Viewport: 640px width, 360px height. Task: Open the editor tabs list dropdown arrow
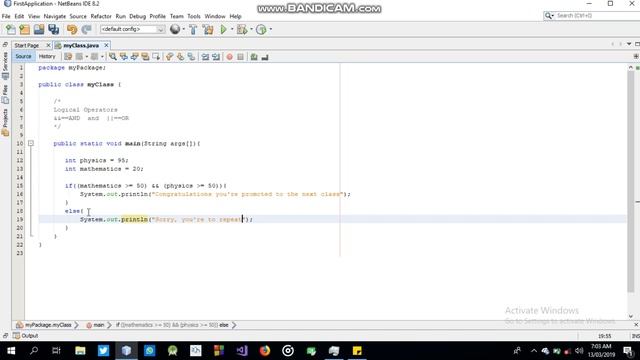629,44
